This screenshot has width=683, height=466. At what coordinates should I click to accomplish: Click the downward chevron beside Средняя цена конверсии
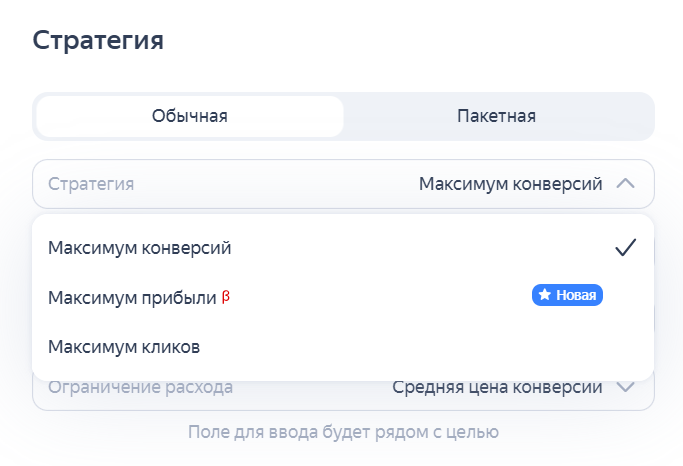point(626,387)
